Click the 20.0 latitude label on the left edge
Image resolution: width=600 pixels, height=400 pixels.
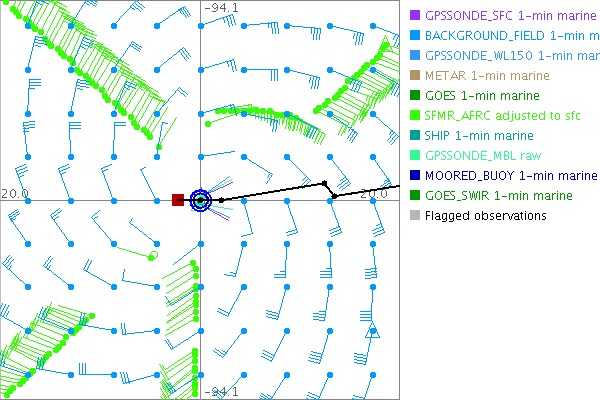click(15, 193)
